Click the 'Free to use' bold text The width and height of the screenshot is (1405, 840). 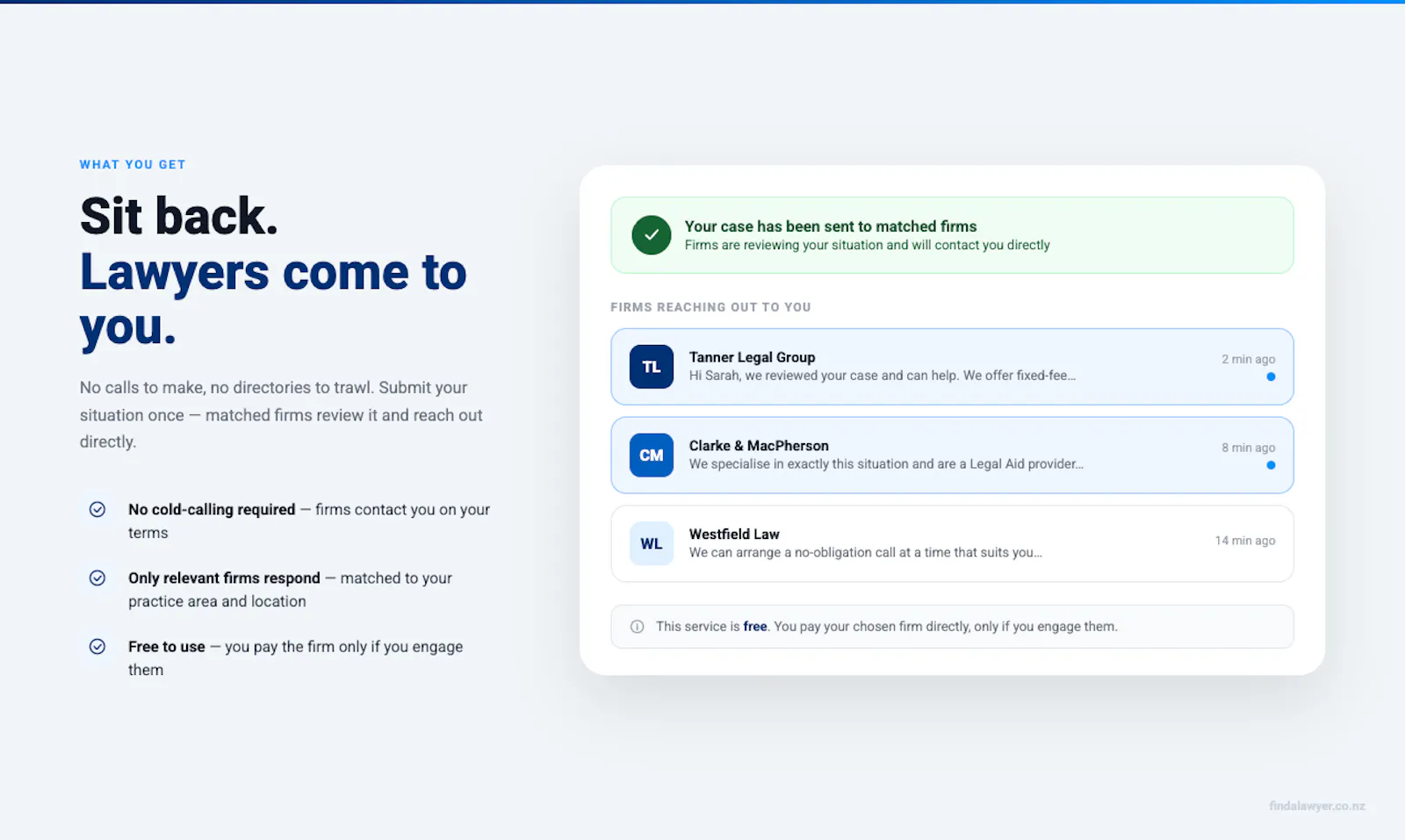(x=167, y=646)
